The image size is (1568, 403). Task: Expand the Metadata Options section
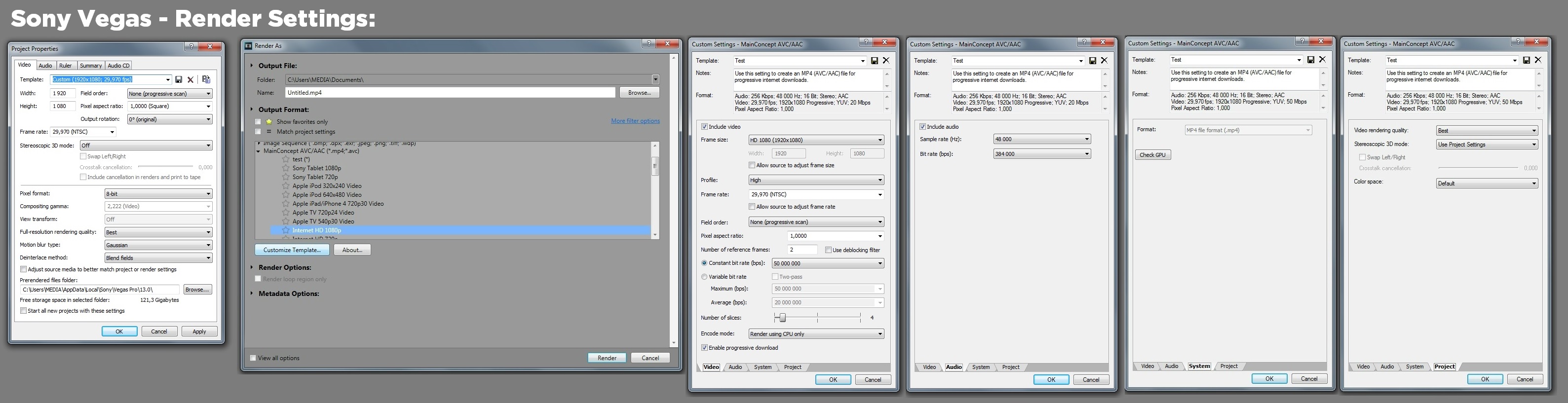pos(251,293)
